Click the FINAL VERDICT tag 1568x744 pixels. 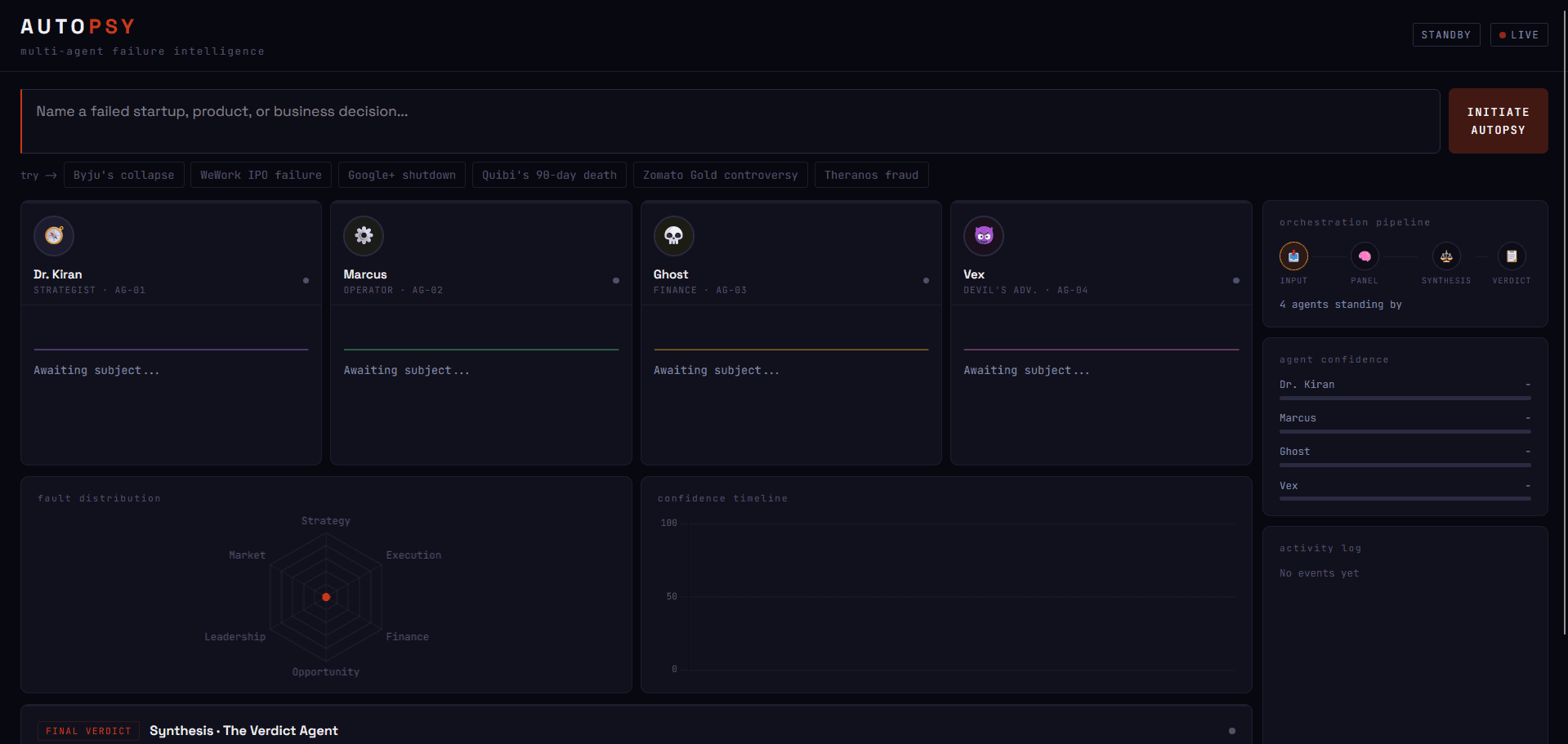coord(88,731)
